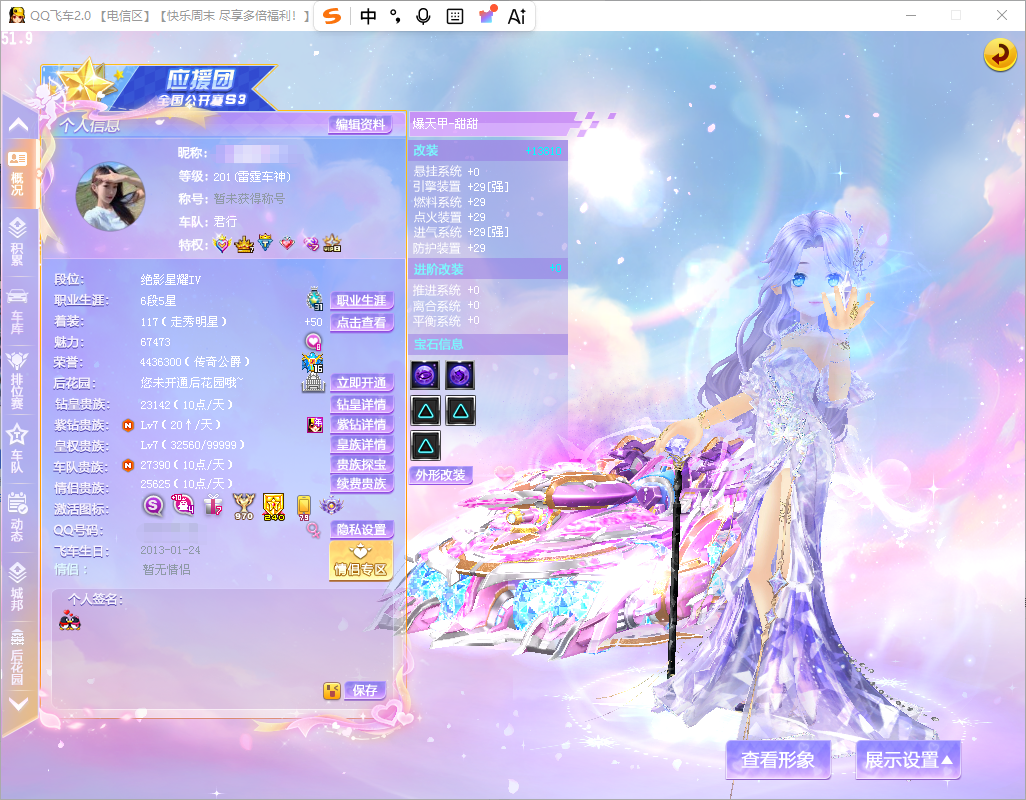
Task: Click the second purple gem slot
Action: (460, 375)
